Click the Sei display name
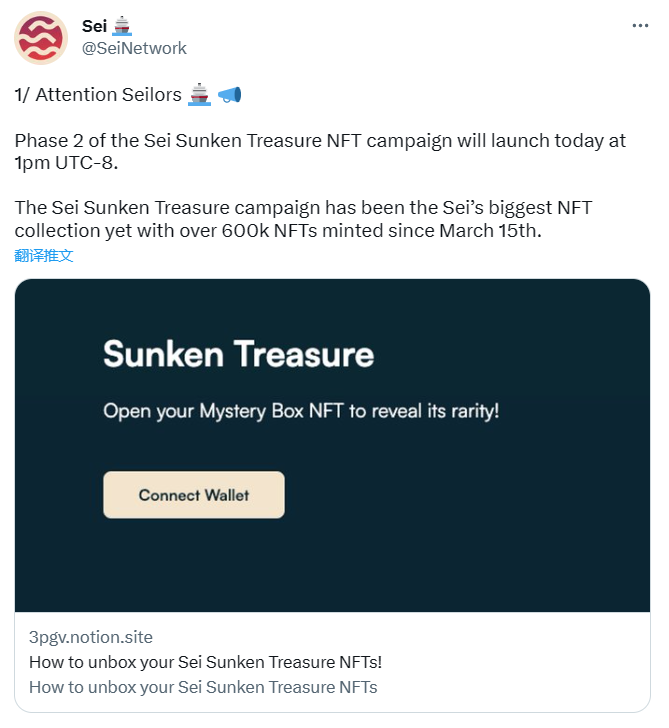669x728 pixels. [94, 26]
